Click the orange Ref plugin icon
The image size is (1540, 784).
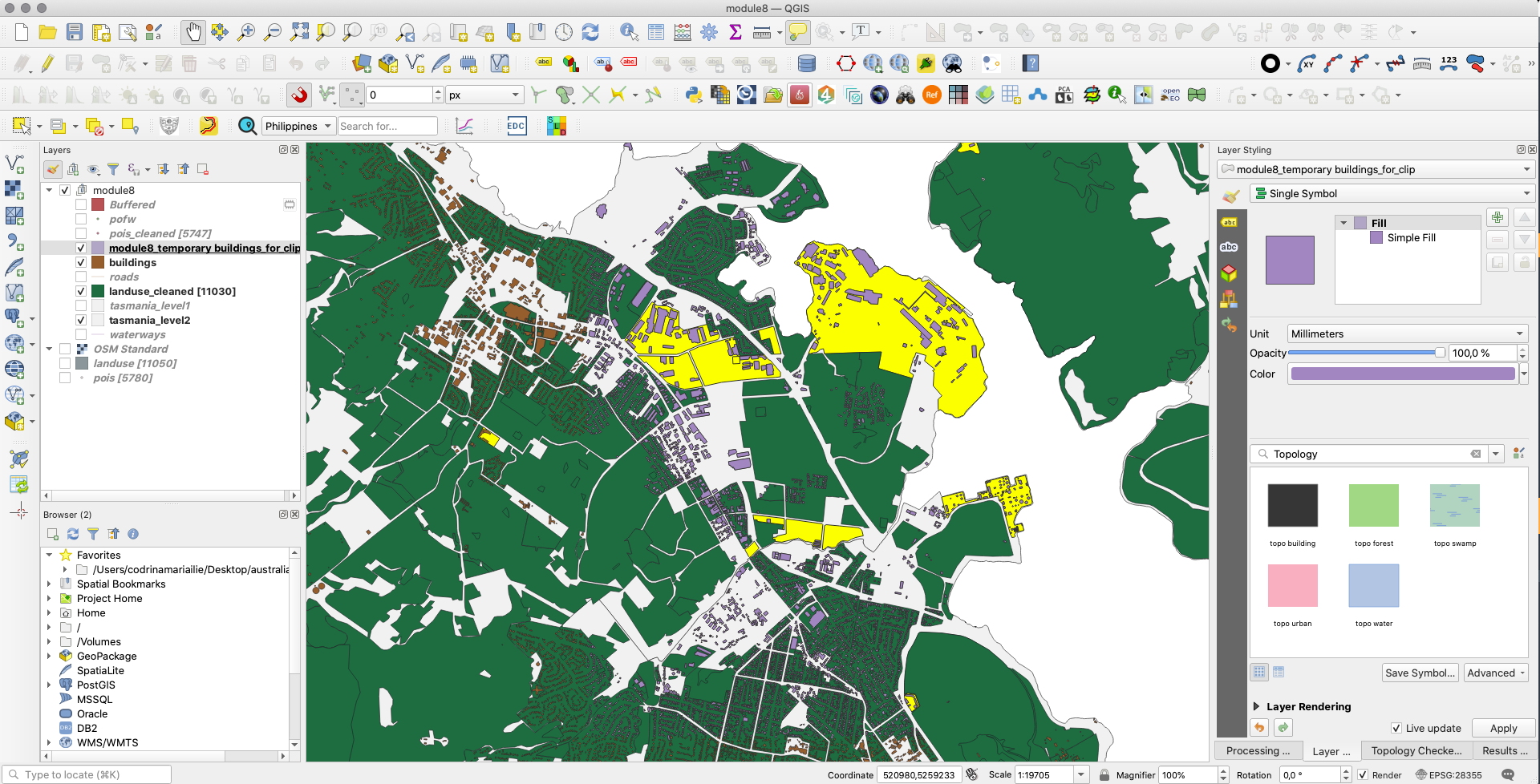pos(931,95)
